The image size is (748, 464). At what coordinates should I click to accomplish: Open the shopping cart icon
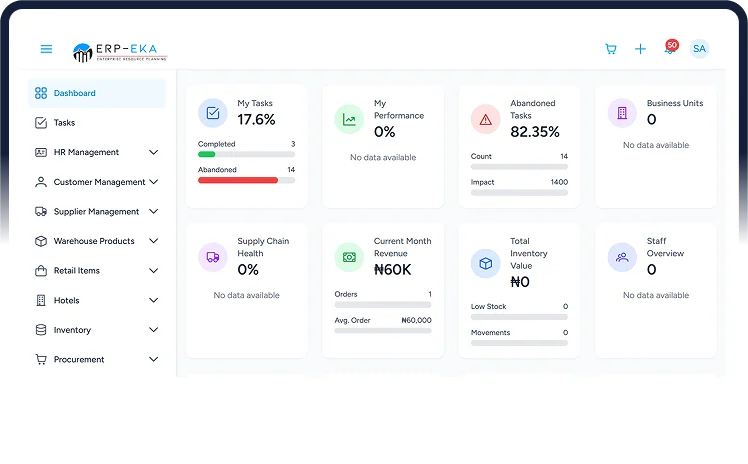pos(611,49)
